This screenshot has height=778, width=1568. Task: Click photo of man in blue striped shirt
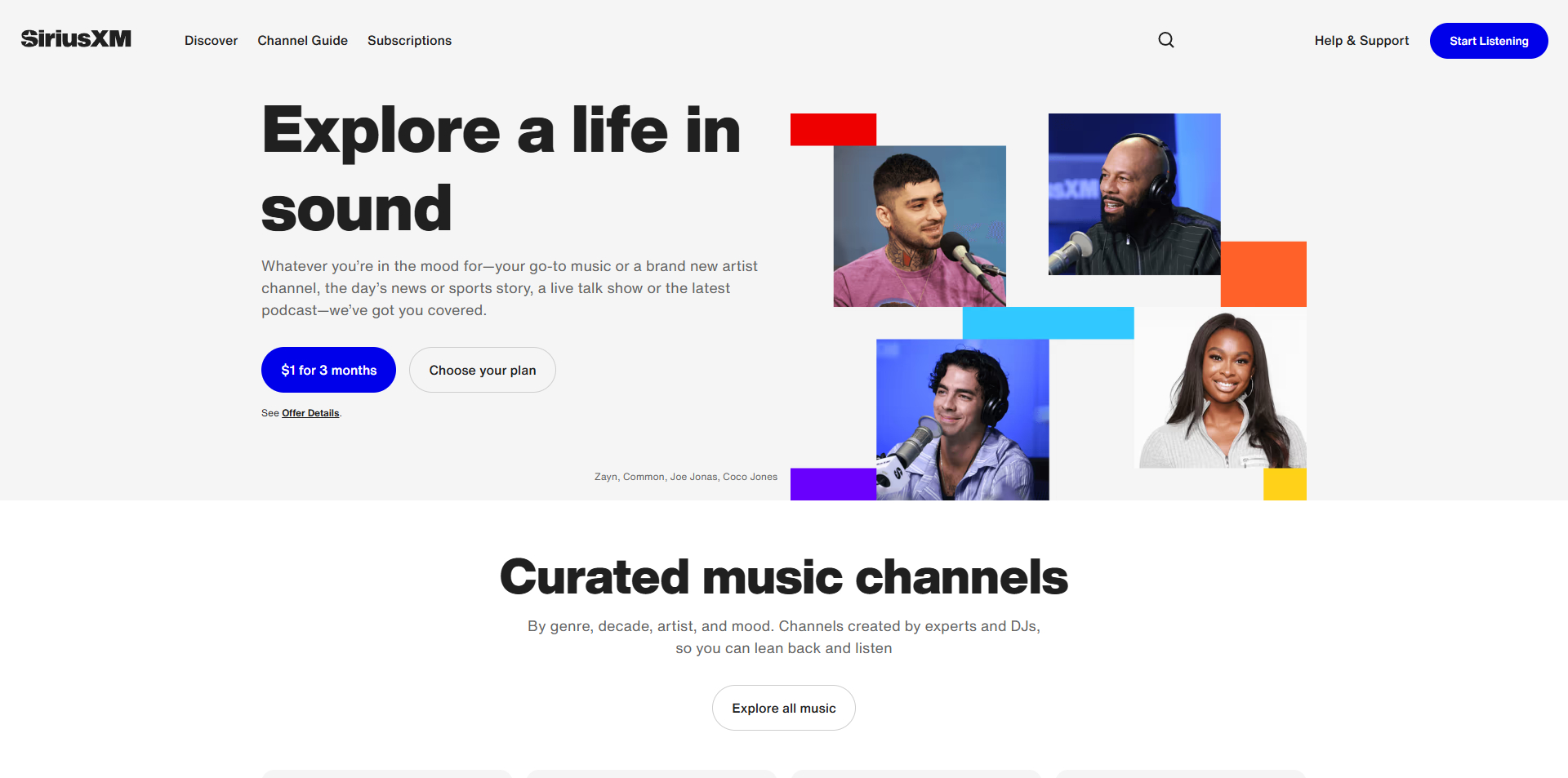(x=962, y=419)
